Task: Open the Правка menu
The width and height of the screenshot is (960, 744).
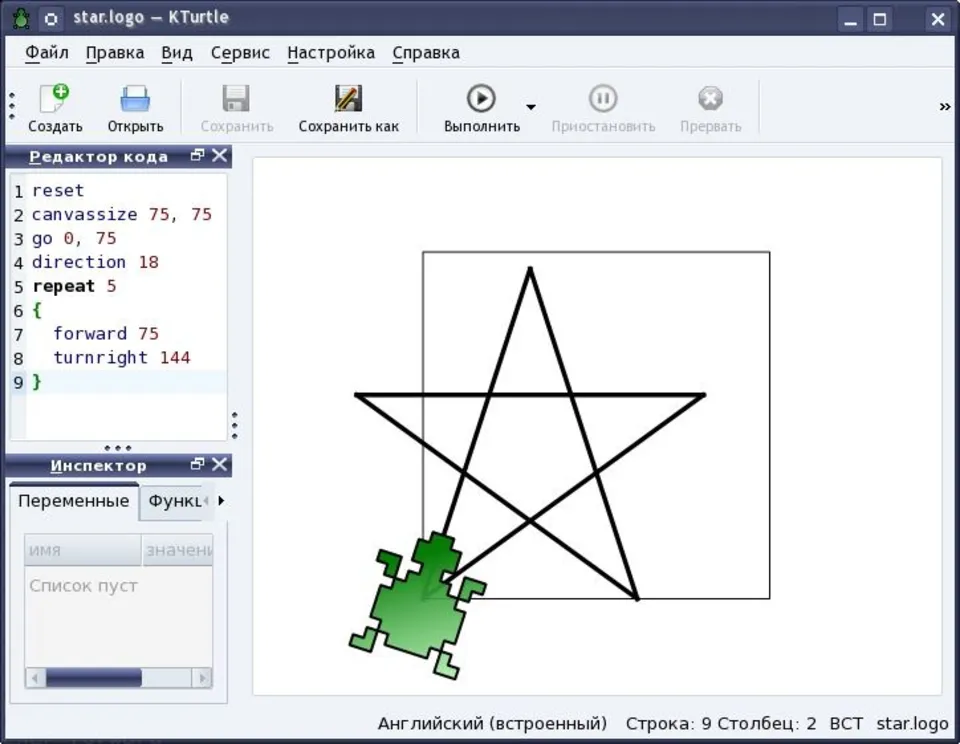Action: tap(114, 53)
